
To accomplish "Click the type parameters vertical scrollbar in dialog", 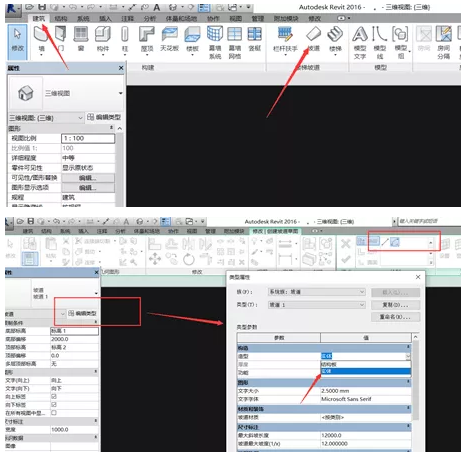I will click(415, 380).
